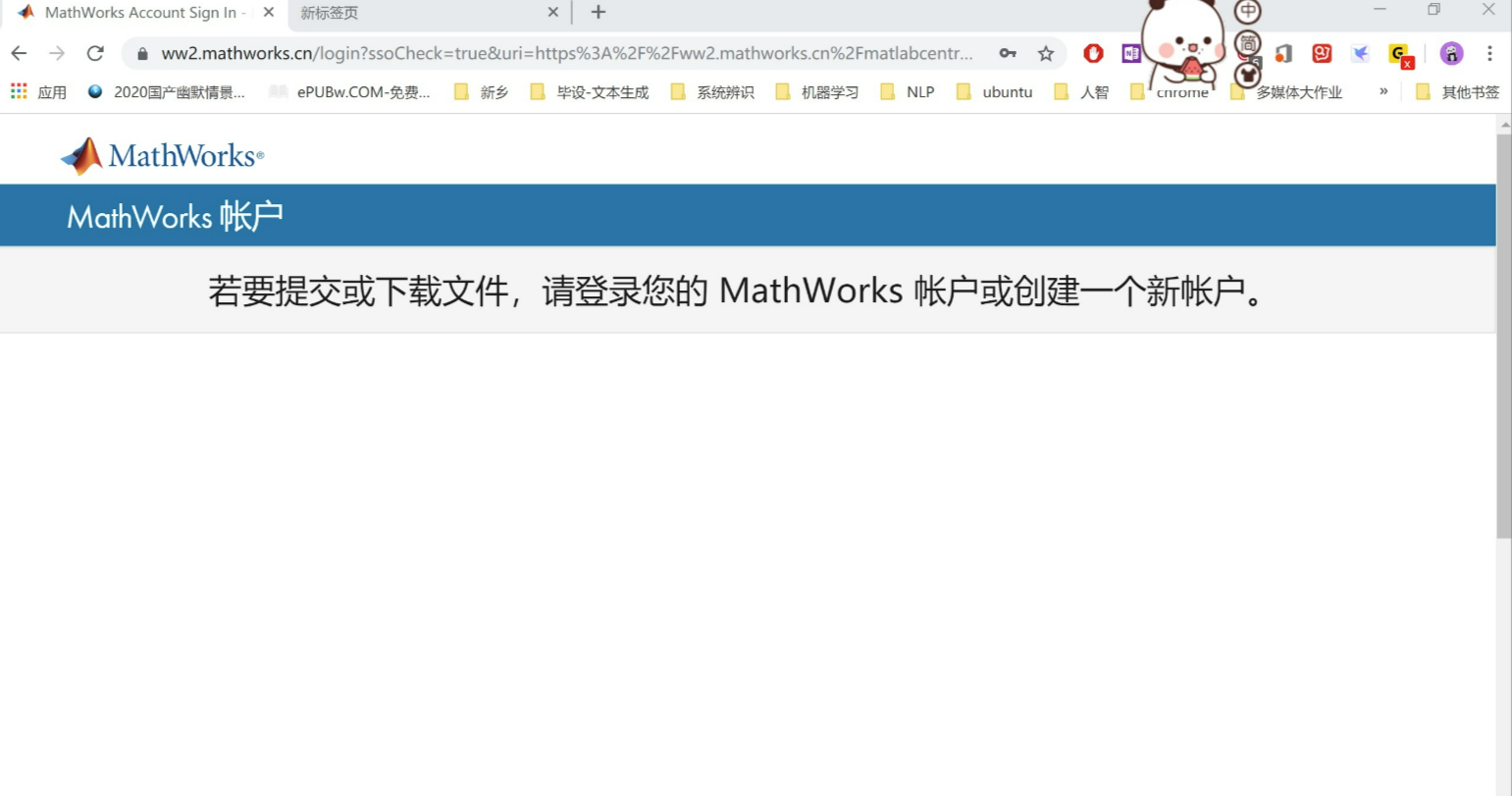Open the yellow G extension icon

(x=1400, y=55)
